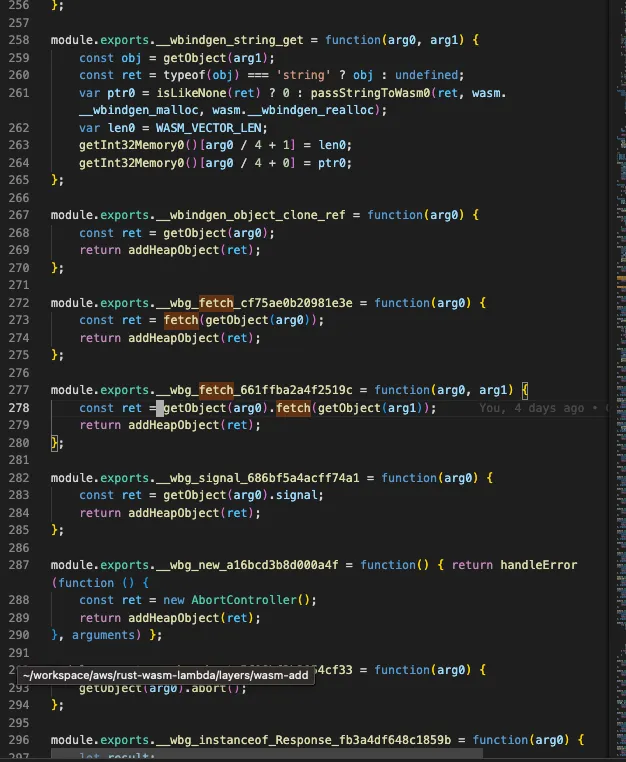The image size is (626, 762).
Task: Click line number 258 in the gutter
Action: tap(18, 40)
